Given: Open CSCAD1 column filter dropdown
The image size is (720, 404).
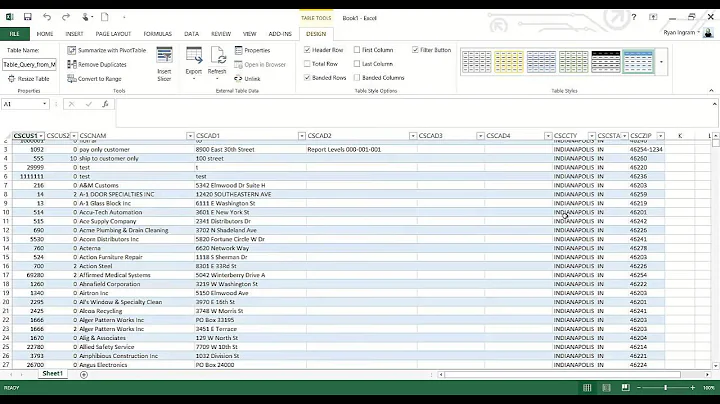Looking at the screenshot, I should (302, 136).
